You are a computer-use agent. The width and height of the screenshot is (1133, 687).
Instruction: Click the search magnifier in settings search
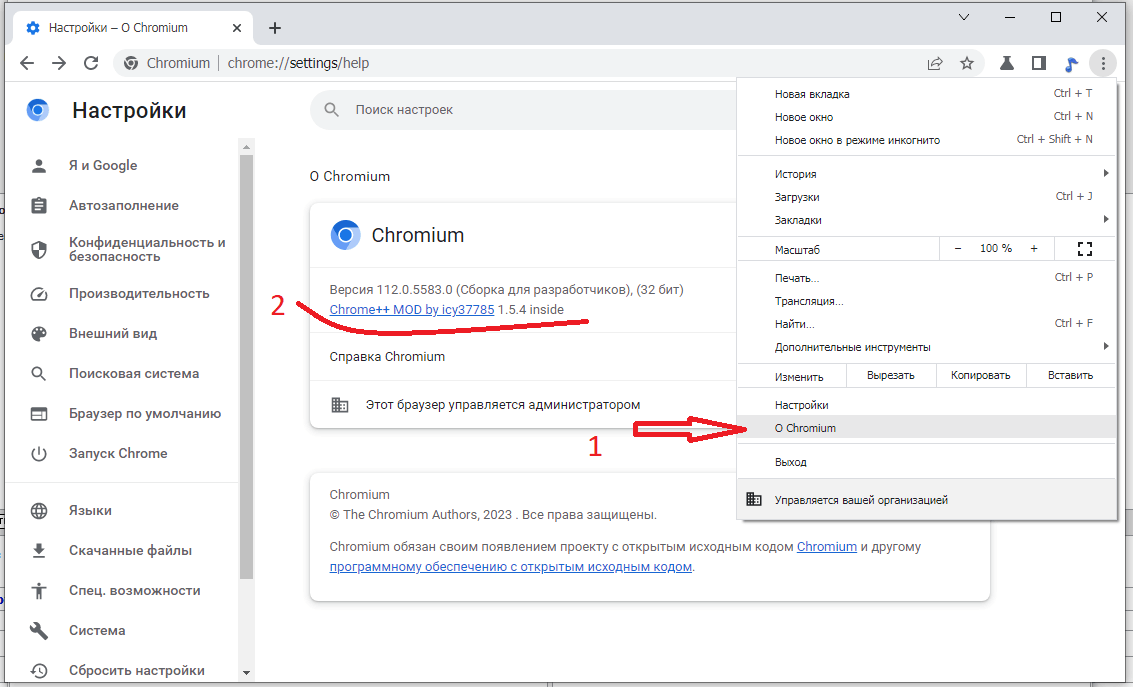[332, 110]
